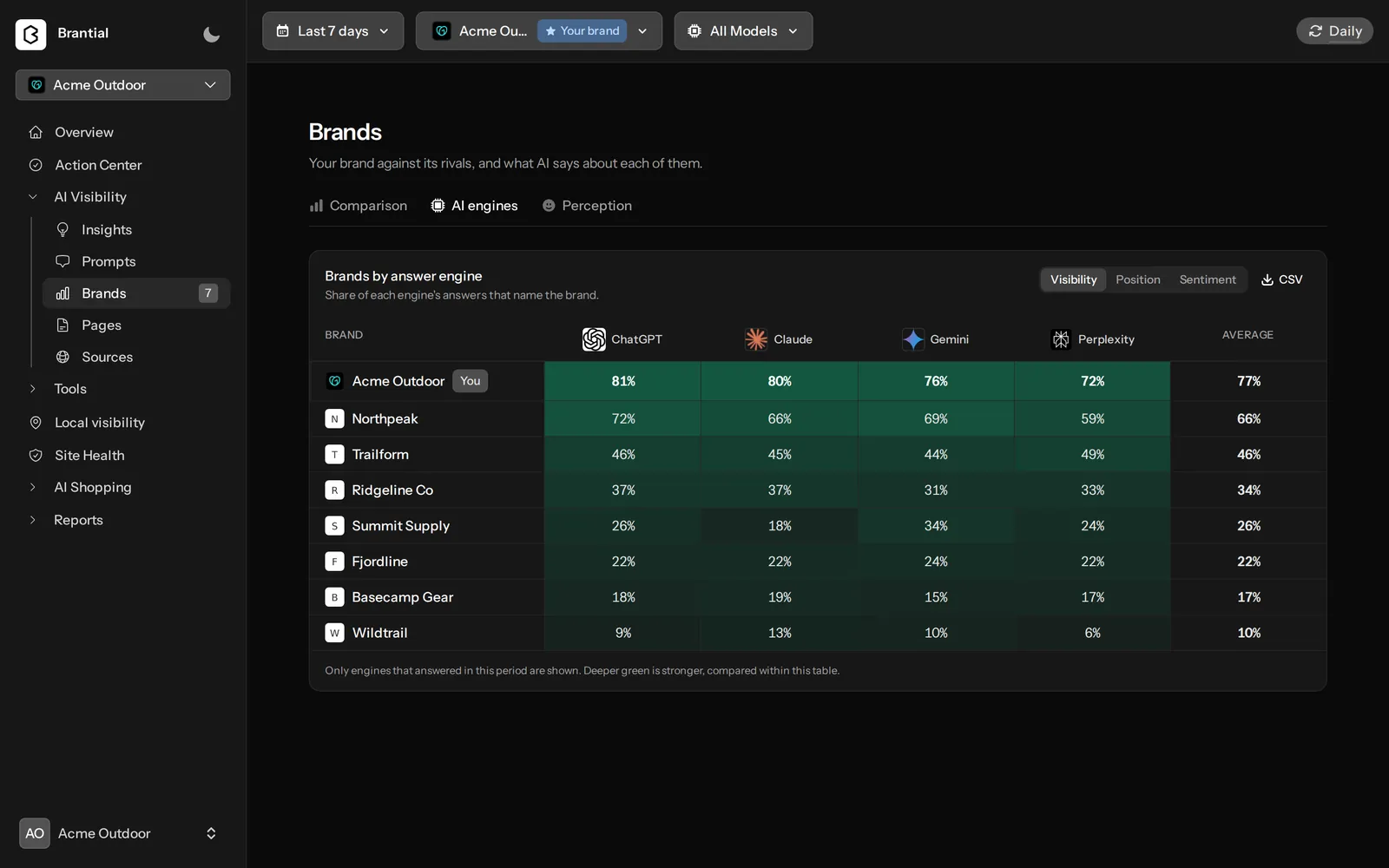Click the Claude column icon
The width and height of the screenshot is (1389, 868).
pos(756,339)
